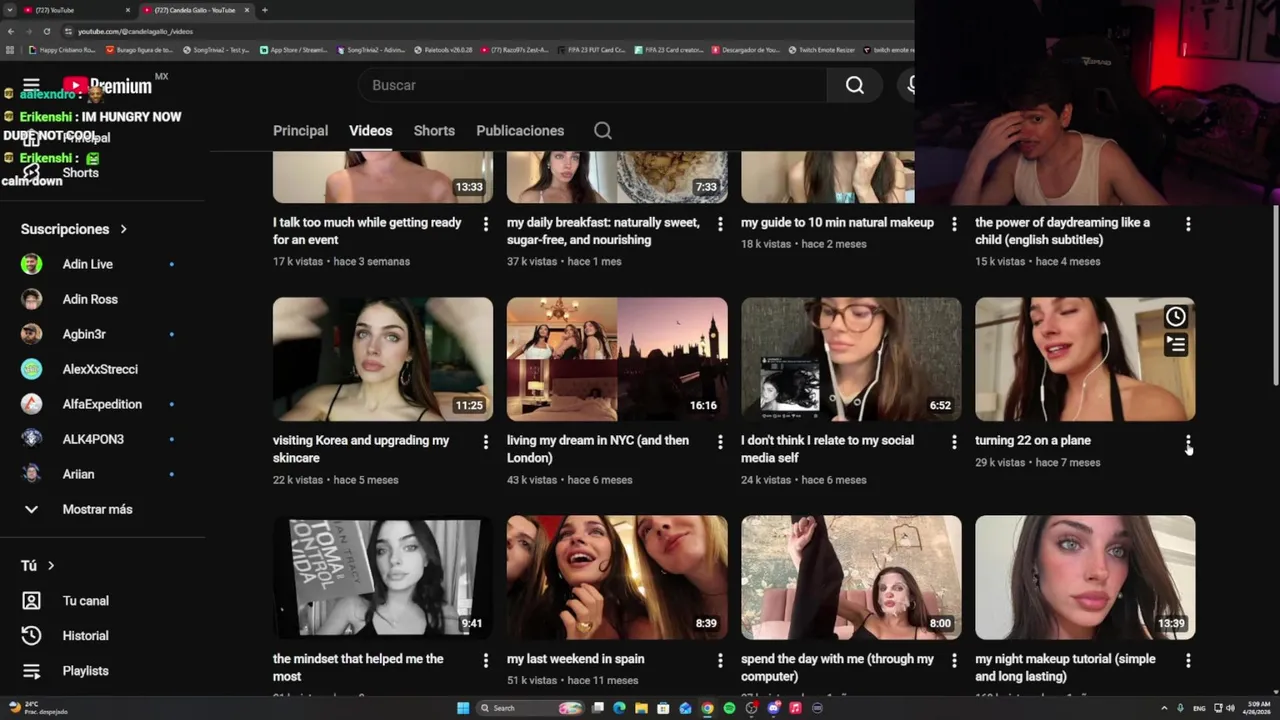Viewport: 1280px width, 720px height.
Task: Click the magnifier search button beside Buscar
Action: pyautogui.click(x=854, y=85)
